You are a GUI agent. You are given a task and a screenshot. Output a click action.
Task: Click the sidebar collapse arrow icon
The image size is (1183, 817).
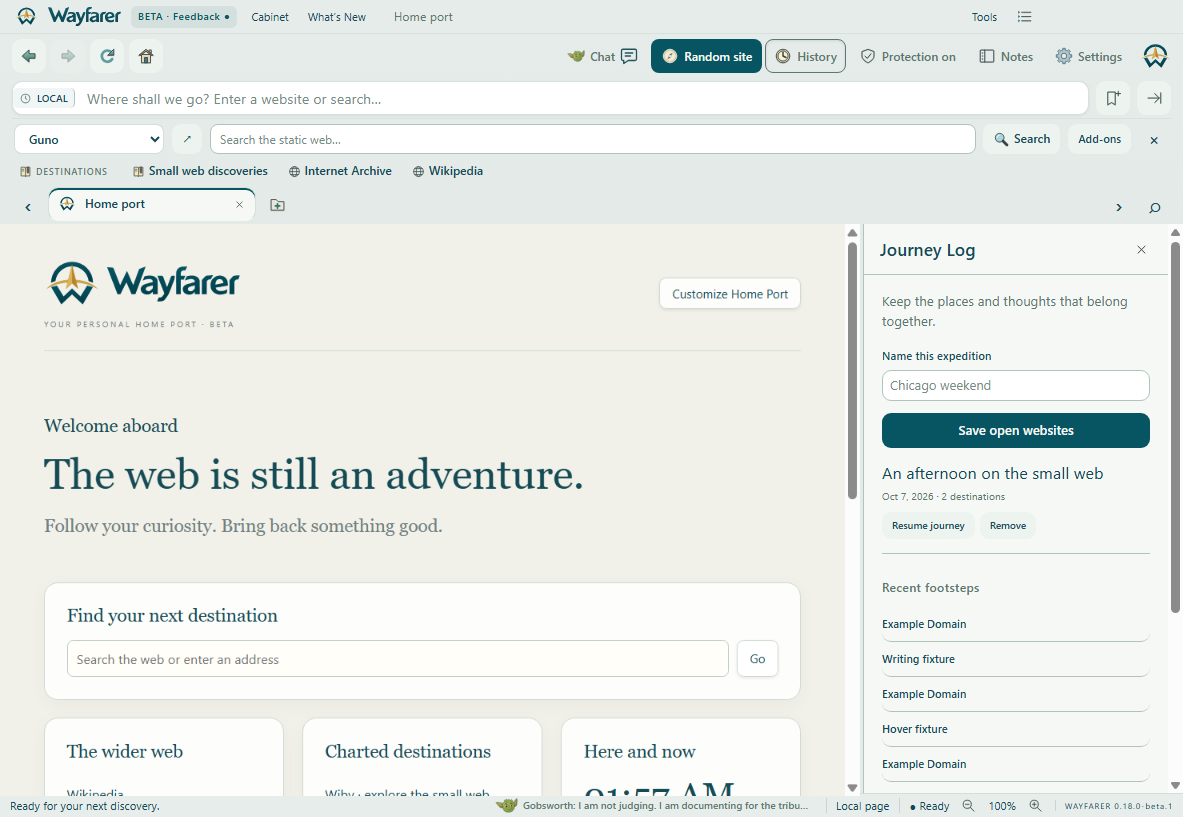click(1154, 98)
